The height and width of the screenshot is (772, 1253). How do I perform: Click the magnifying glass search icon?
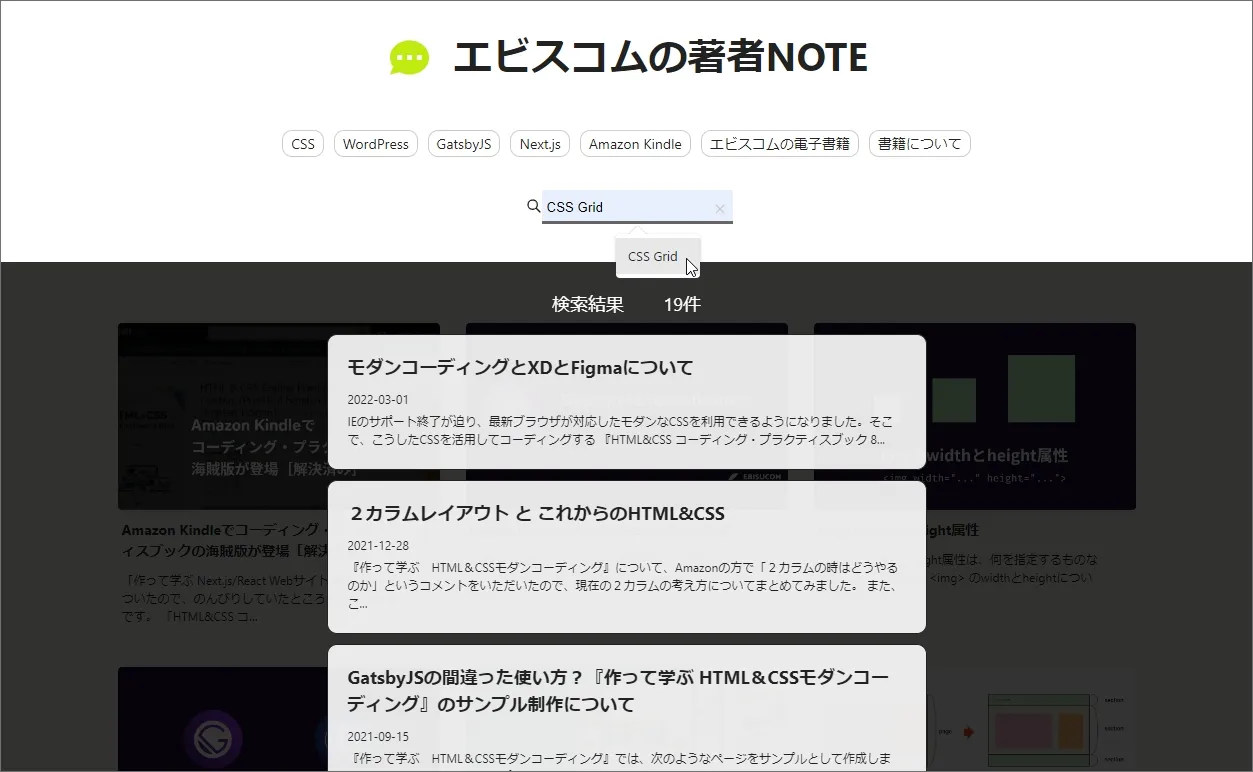[x=533, y=206]
